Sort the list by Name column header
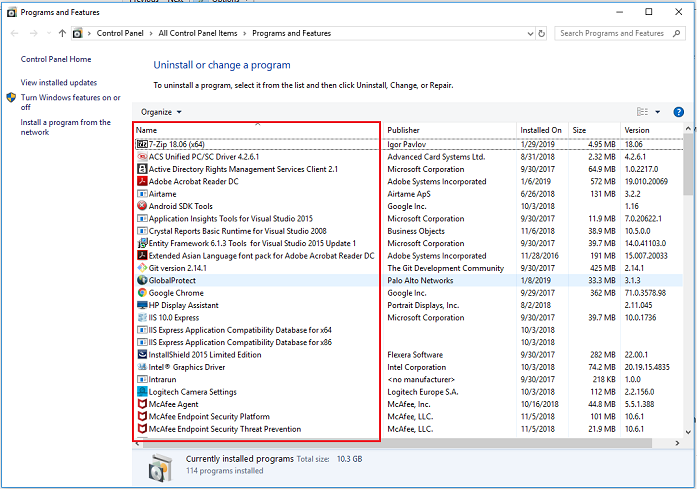Image resolution: width=697 pixels, height=489 pixels. (x=147, y=130)
